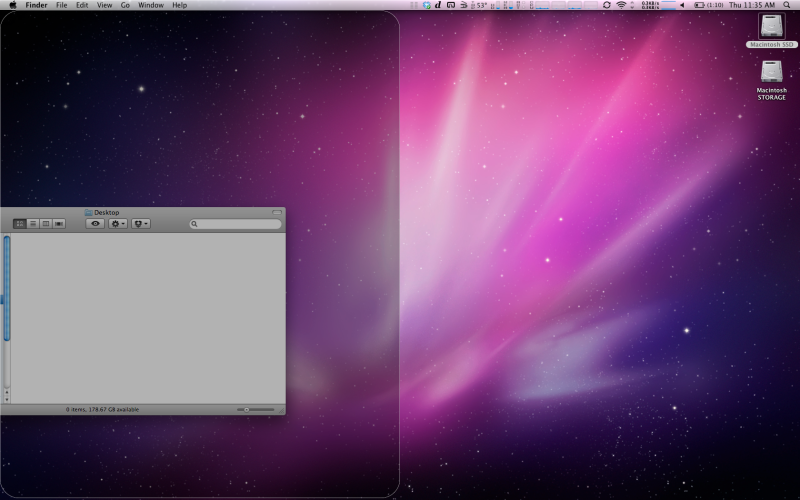800x500 pixels.
Task: Select the Macintosh SSD drive icon
Action: tap(771, 27)
